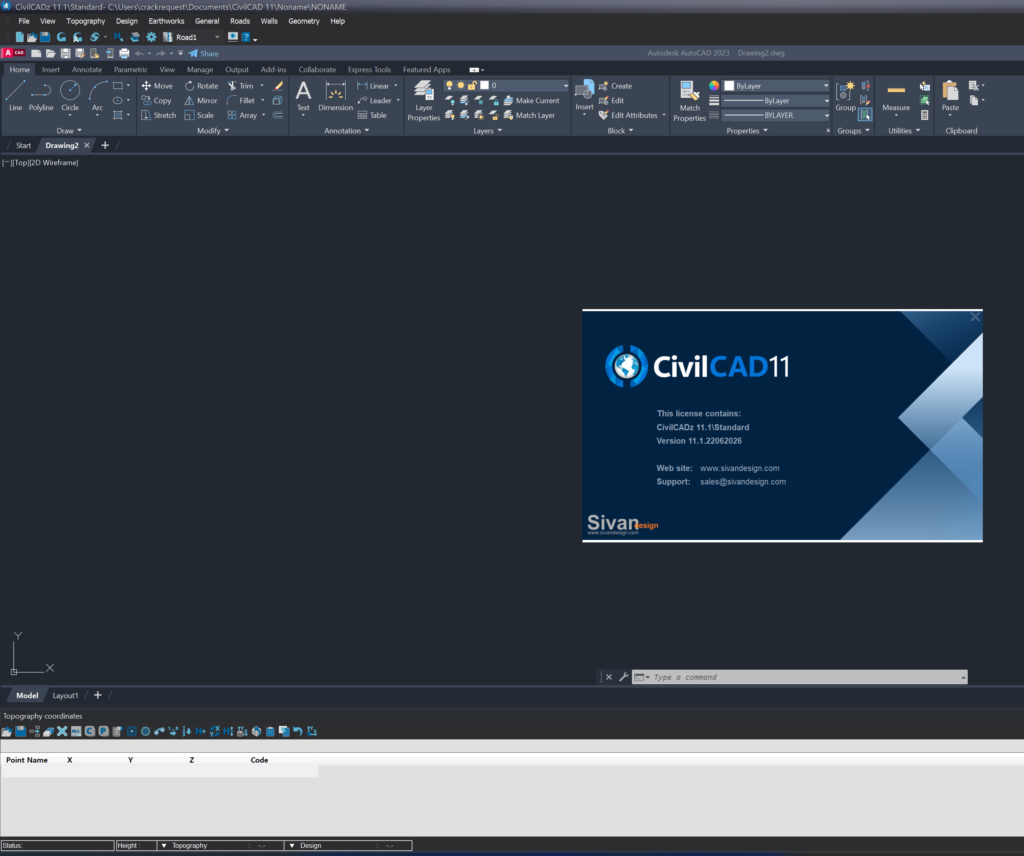The image size is (1024, 856).
Task: Click Match Layer button
Action: pos(528,115)
